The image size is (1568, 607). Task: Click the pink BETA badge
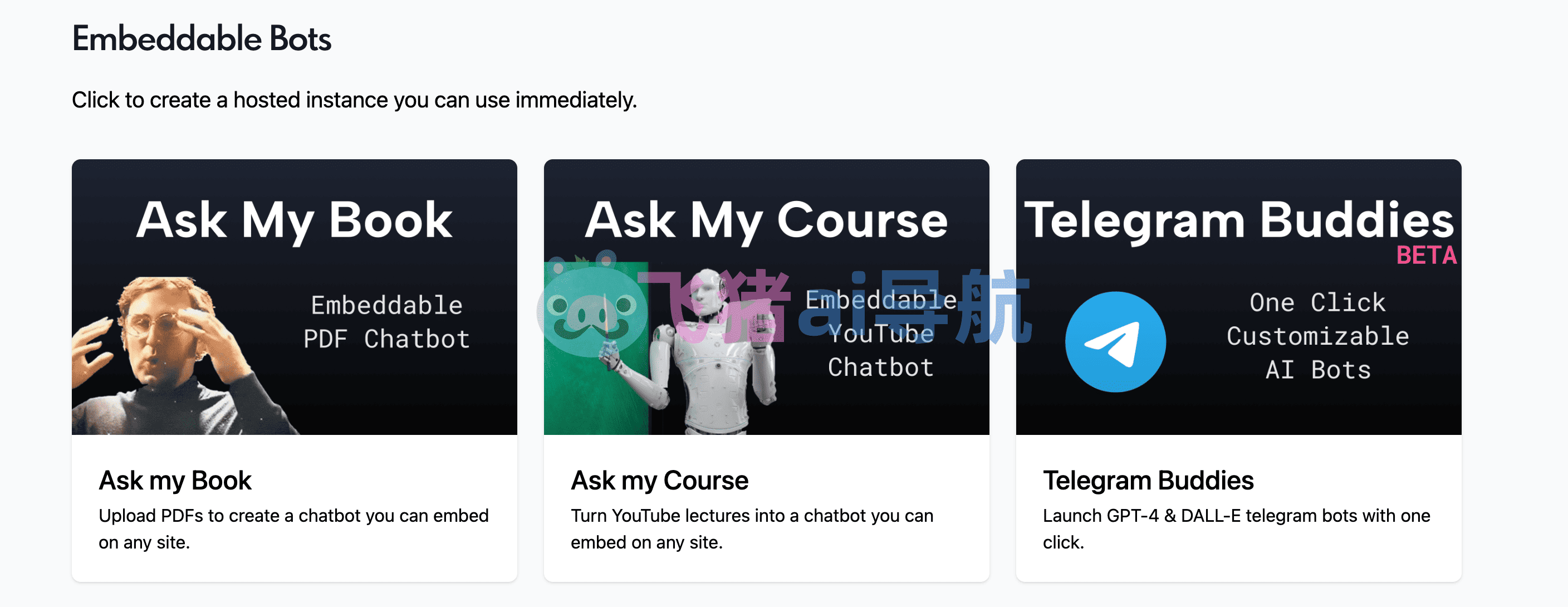pyautogui.click(x=1426, y=255)
